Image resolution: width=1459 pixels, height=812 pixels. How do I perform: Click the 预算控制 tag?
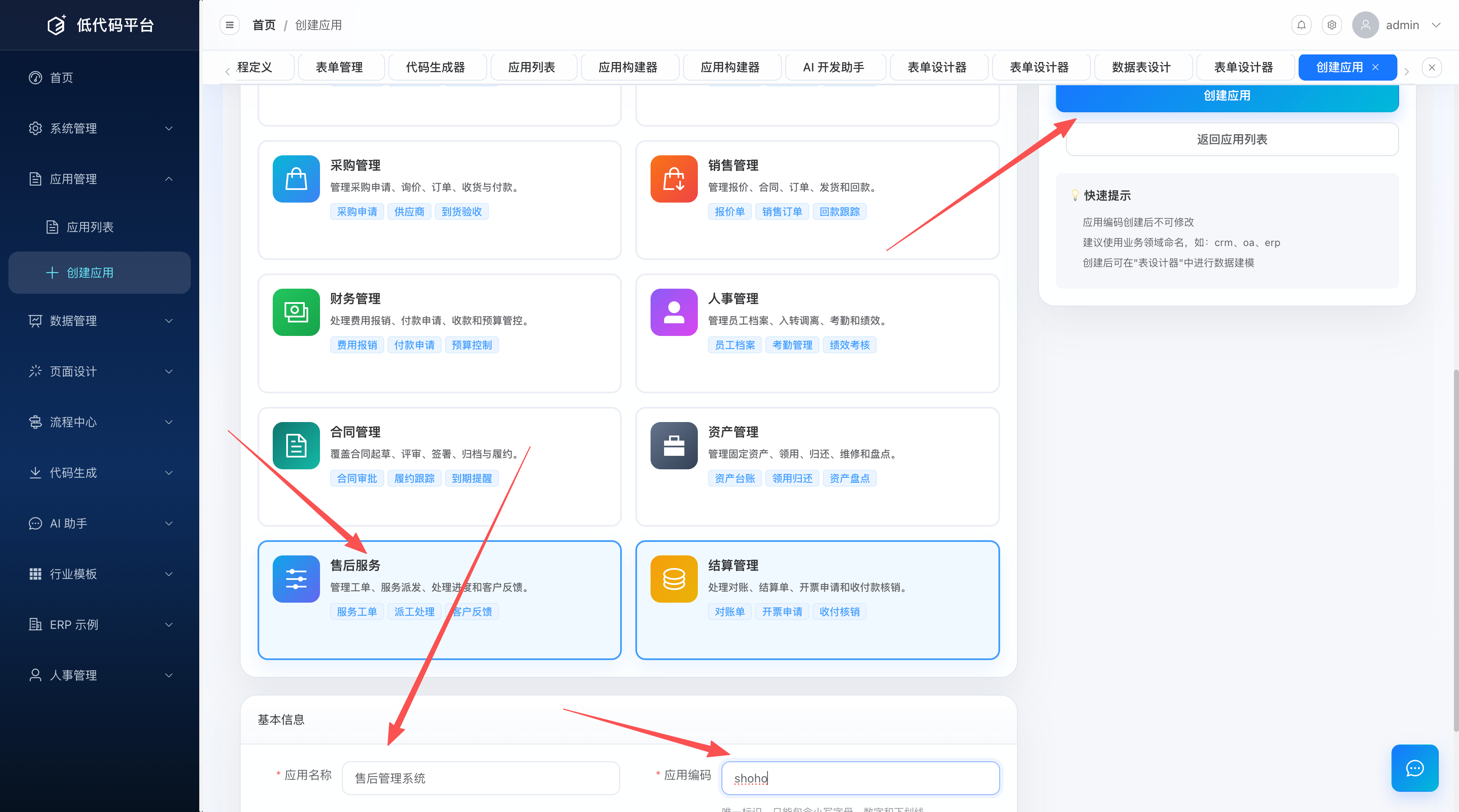click(x=471, y=345)
